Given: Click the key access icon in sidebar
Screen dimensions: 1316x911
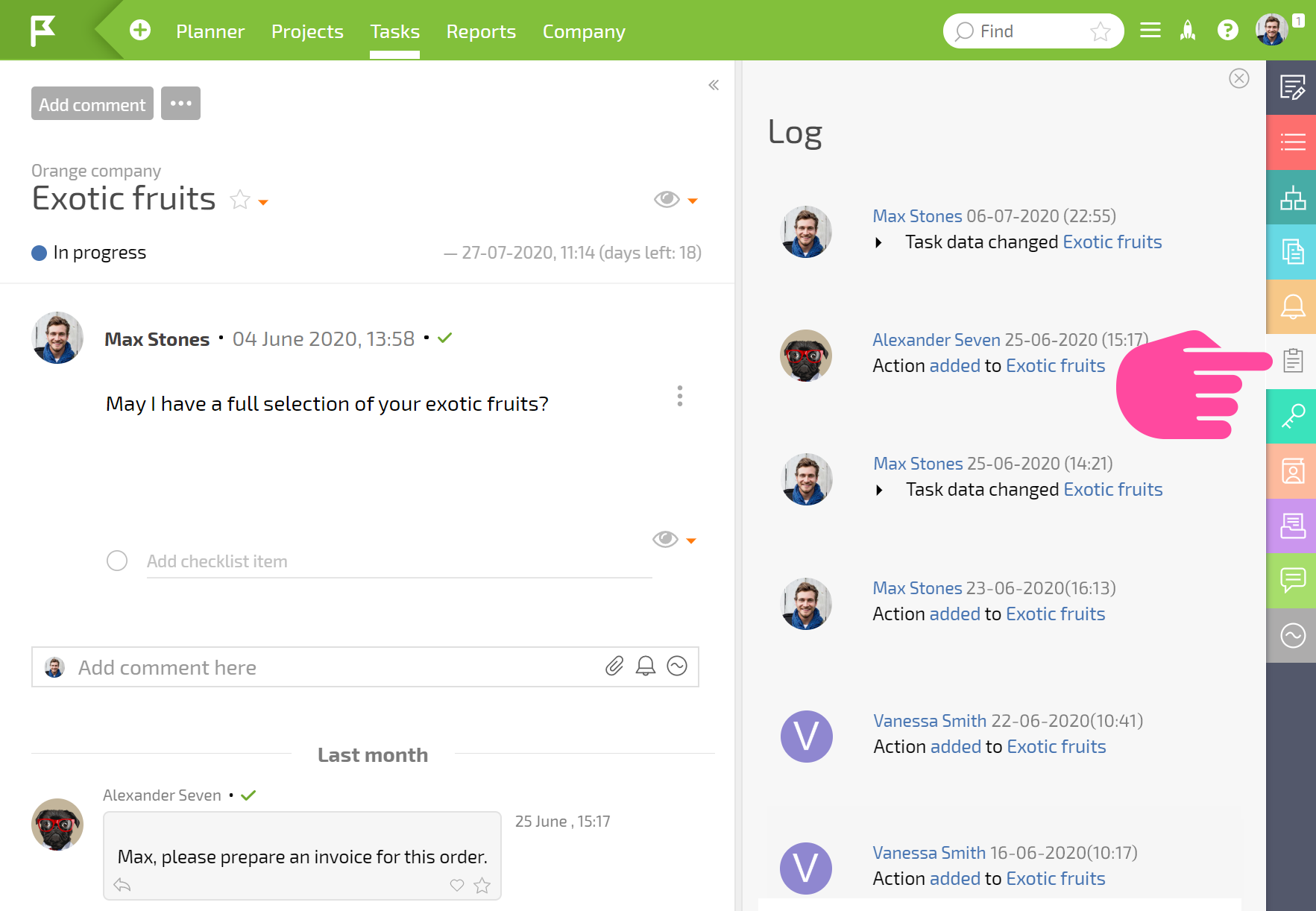Looking at the screenshot, I should (x=1292, y=416).
